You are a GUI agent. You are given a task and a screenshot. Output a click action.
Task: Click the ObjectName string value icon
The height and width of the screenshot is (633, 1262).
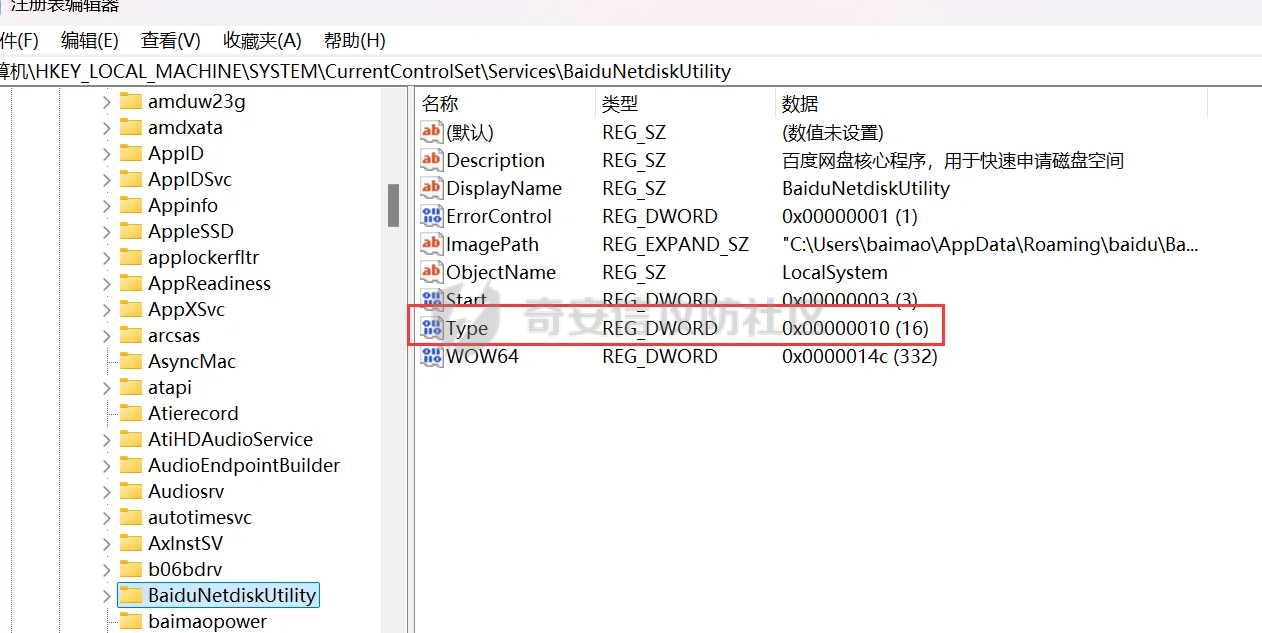pyautogui.click(x=431, y=272)
